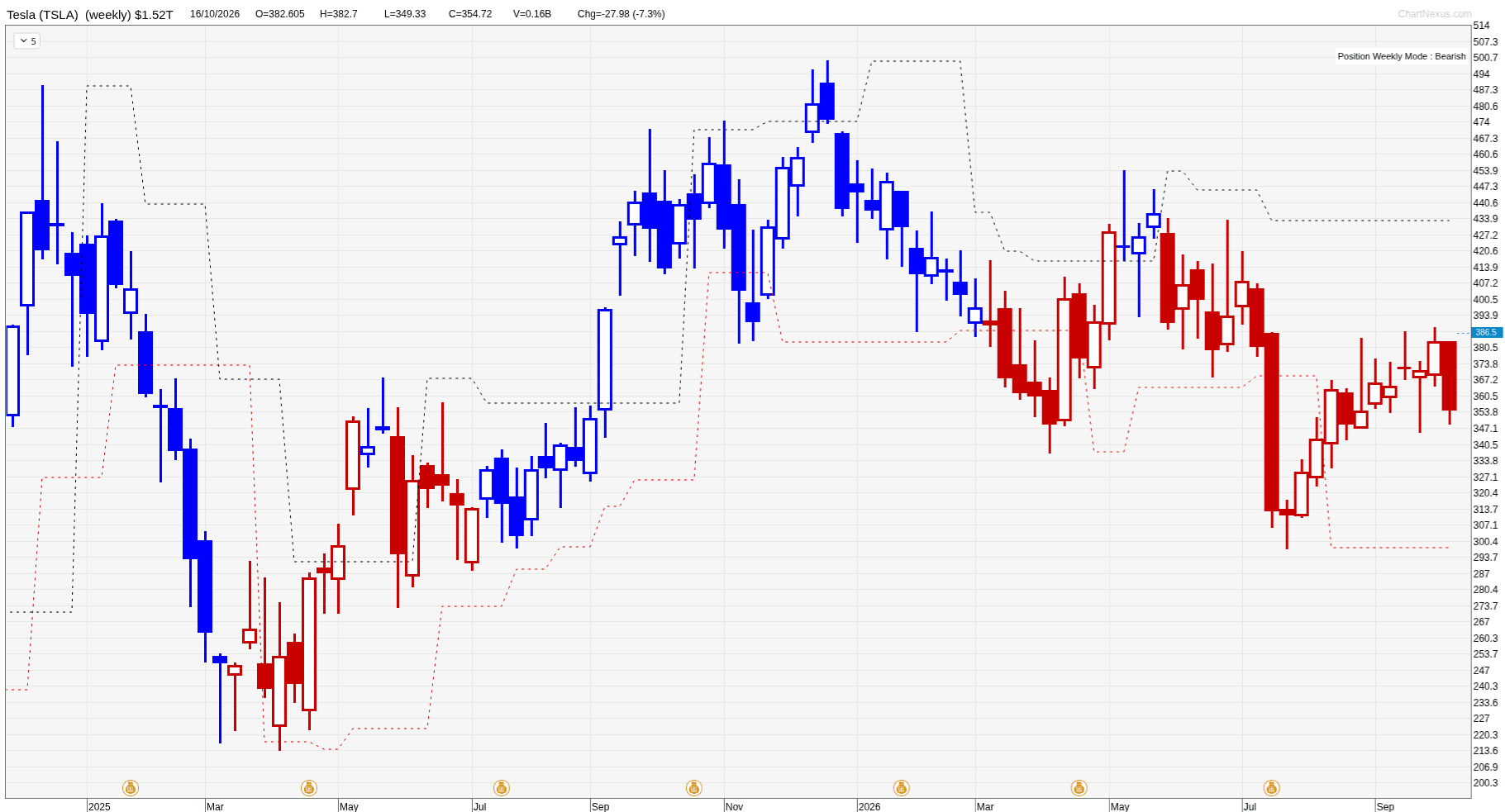Open the '5' indicator dropdown at chart corner
Viewport: 1505px width, 812px height.
point(27,40)
